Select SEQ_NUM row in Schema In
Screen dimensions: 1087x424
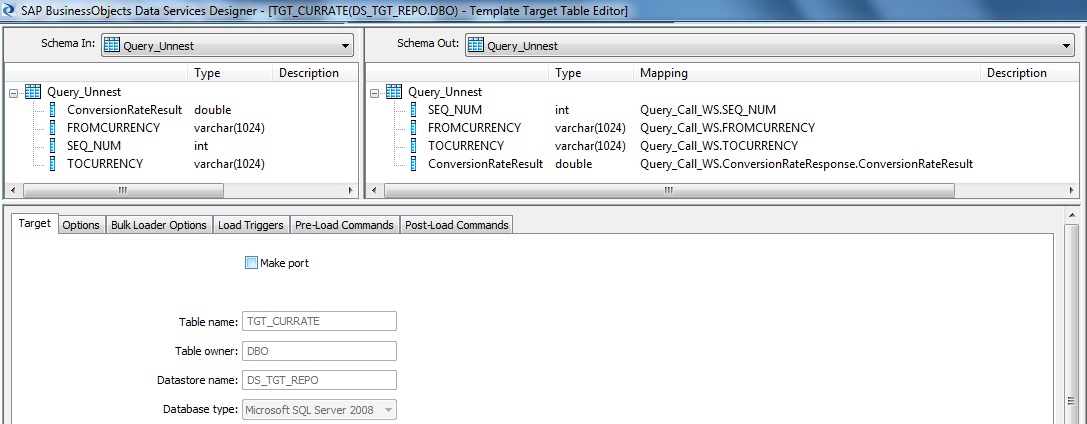182,145
